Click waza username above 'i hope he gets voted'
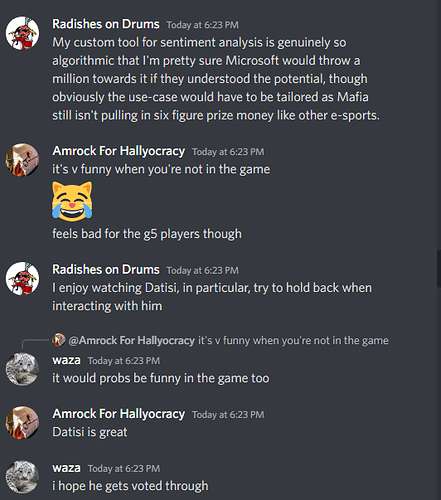The width and height of the screenshot is (441, 500). pos(66,468)
